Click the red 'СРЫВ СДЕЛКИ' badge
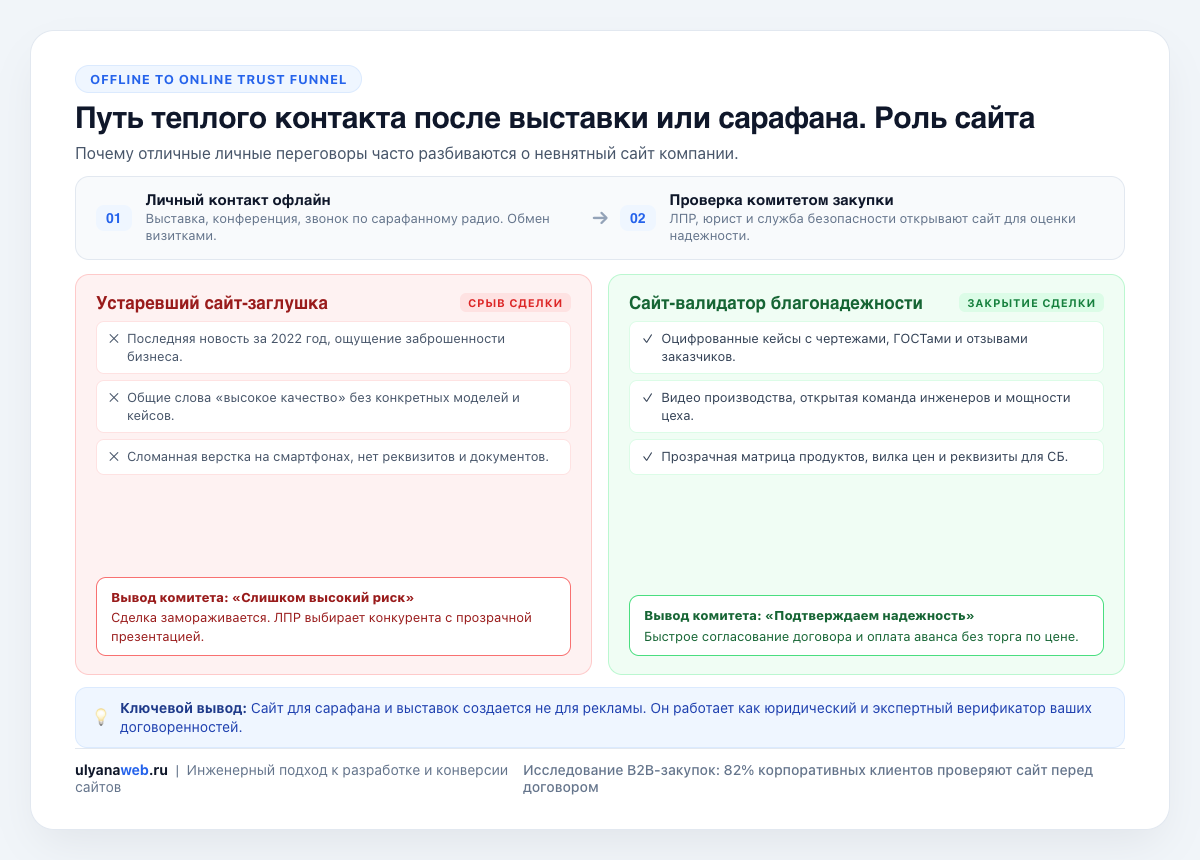Image resolution: width=1200 pixels, height=860 pixels. click(x=515, y=303)
